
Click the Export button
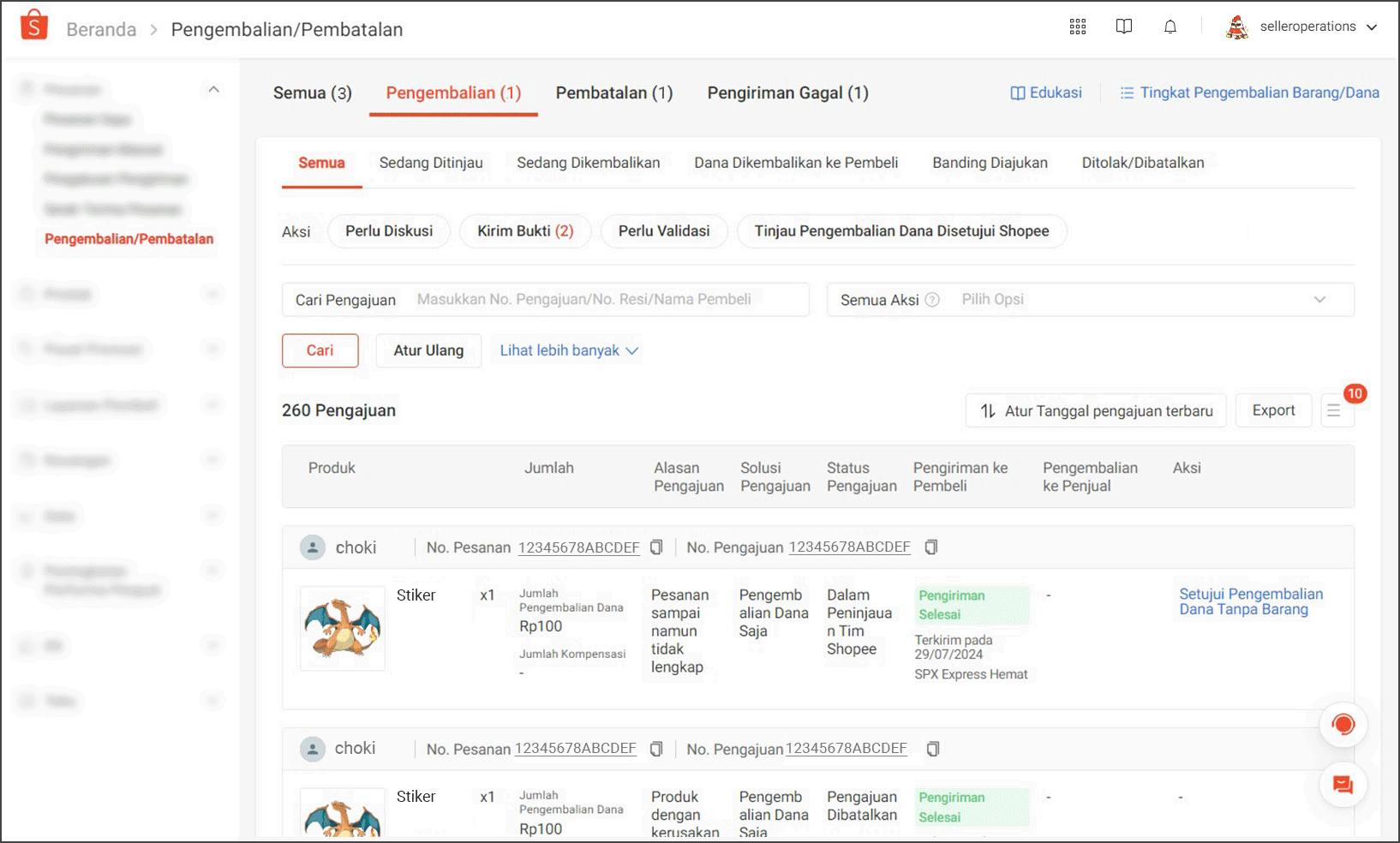[1273, 411]
